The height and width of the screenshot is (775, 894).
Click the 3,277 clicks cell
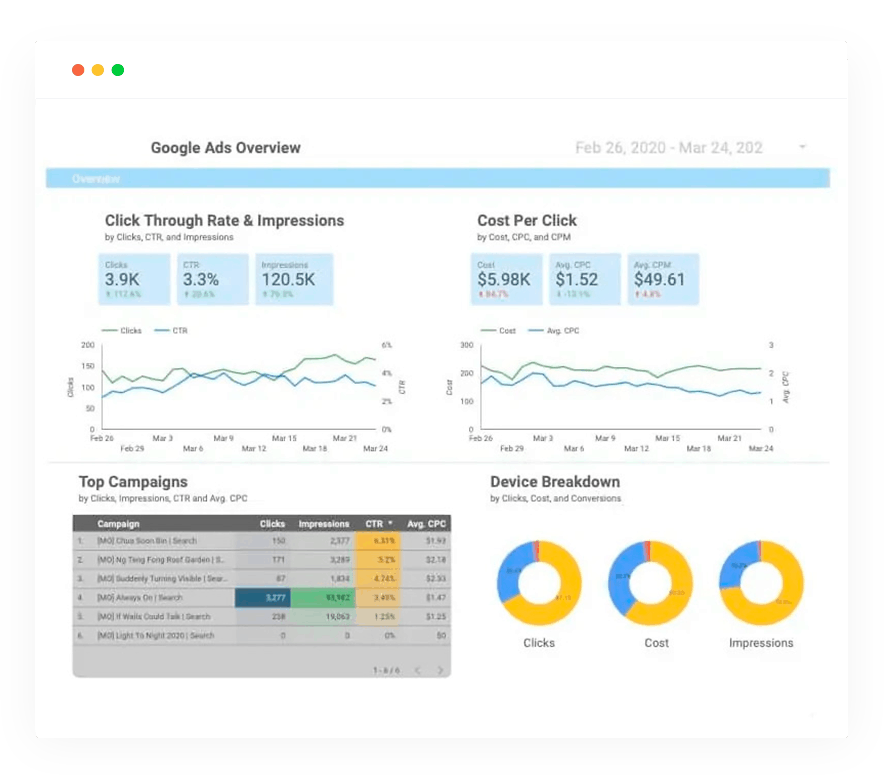263,598
